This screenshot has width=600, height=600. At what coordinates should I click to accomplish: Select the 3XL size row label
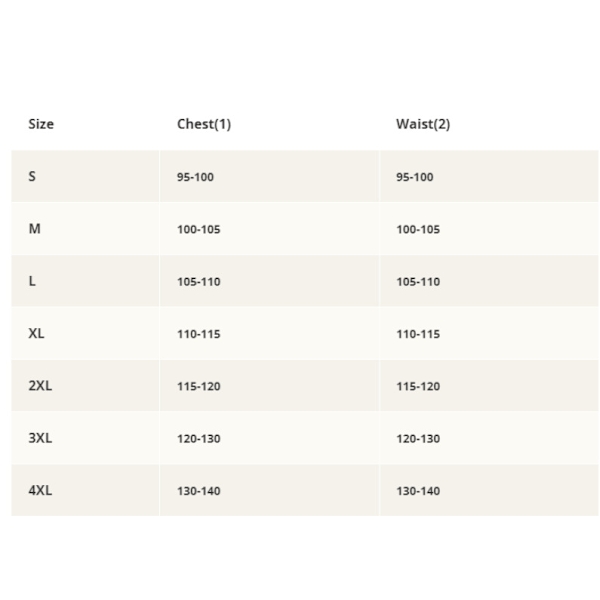click(x=40, y=438)
